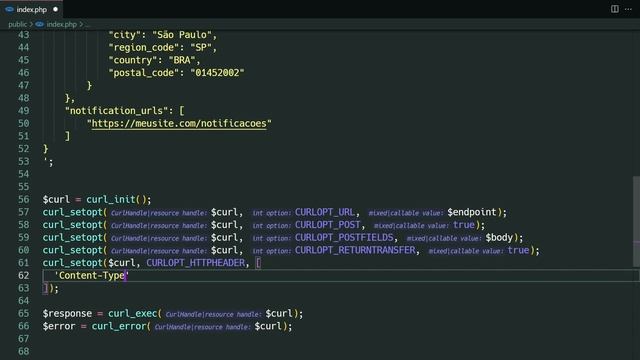Click the $endpoint variable
640x360 pixels.
pyautogui.click(x=472, y=212)
